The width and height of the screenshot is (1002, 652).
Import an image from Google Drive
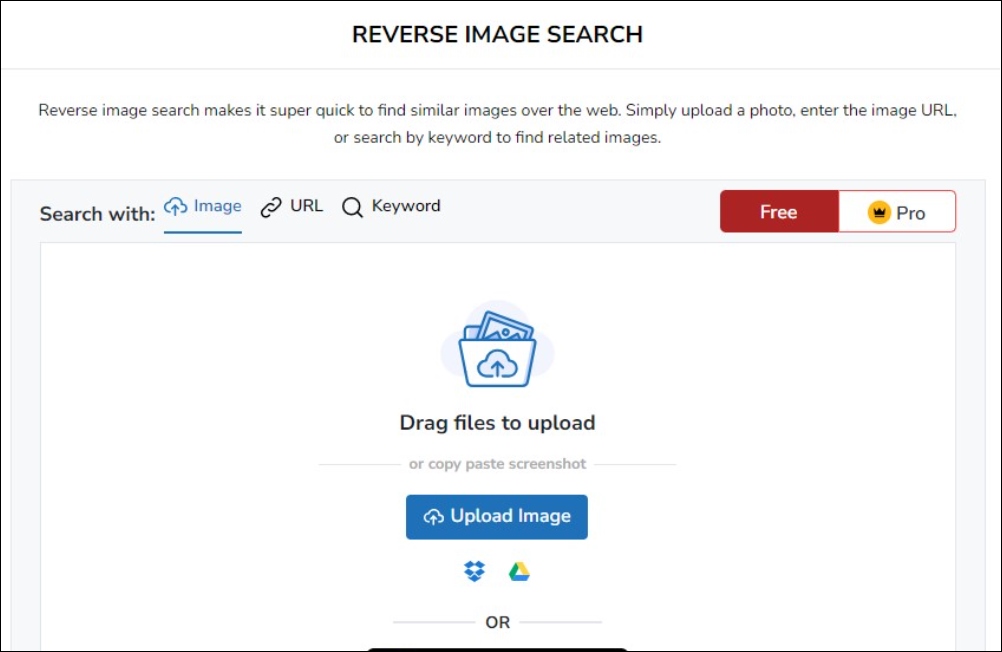519,571
